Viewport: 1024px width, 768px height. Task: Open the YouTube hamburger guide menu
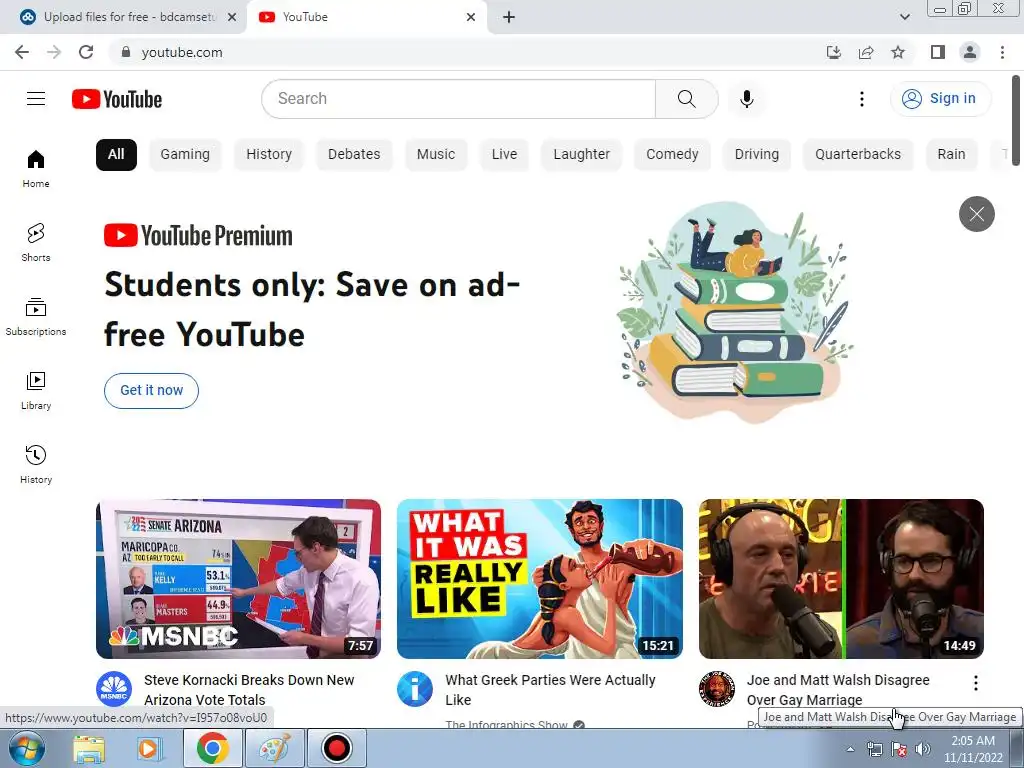pyautogui.click(x=36, y=99)
